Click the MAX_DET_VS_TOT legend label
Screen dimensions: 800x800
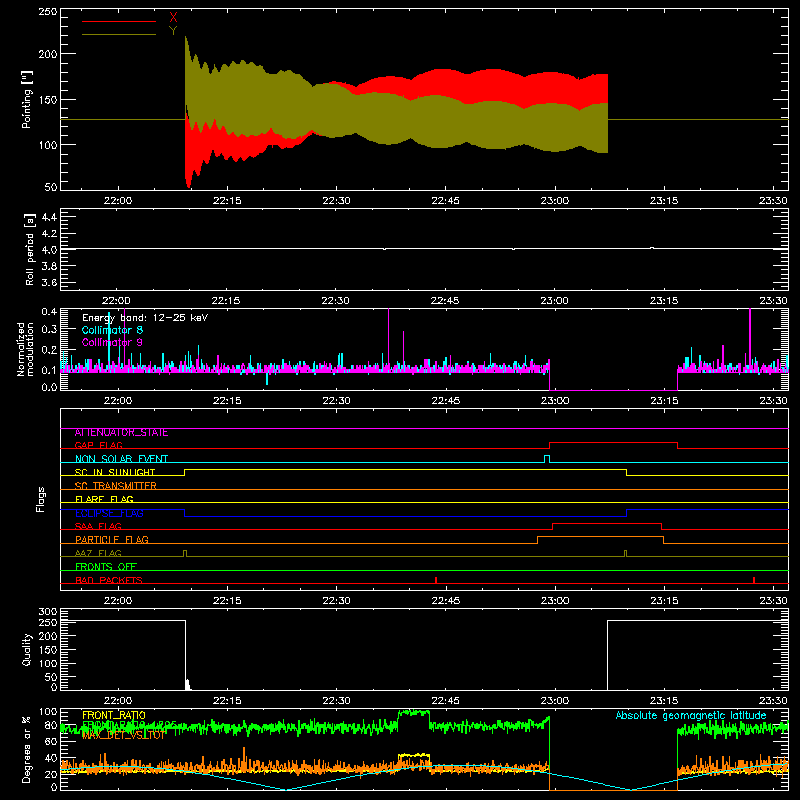coord(123,735)
